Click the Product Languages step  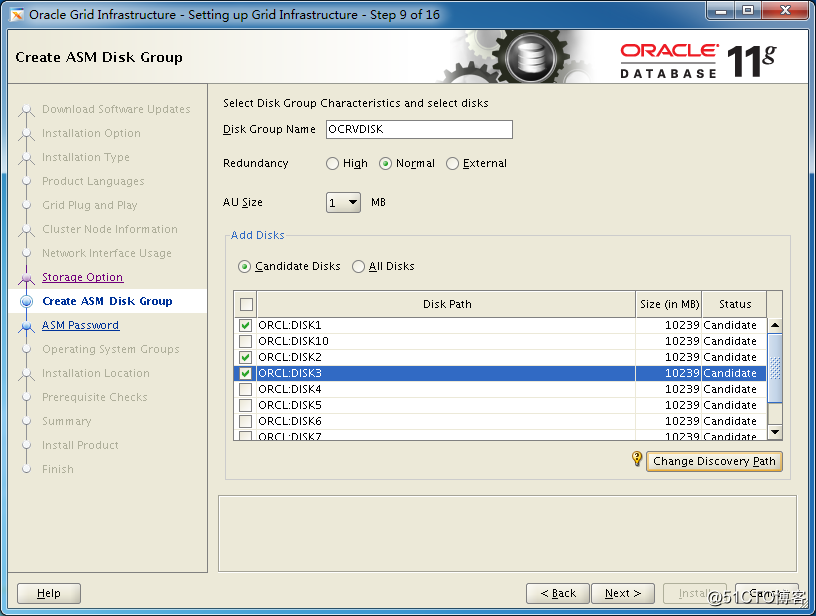pyautogui.click(x=93, y=181)
